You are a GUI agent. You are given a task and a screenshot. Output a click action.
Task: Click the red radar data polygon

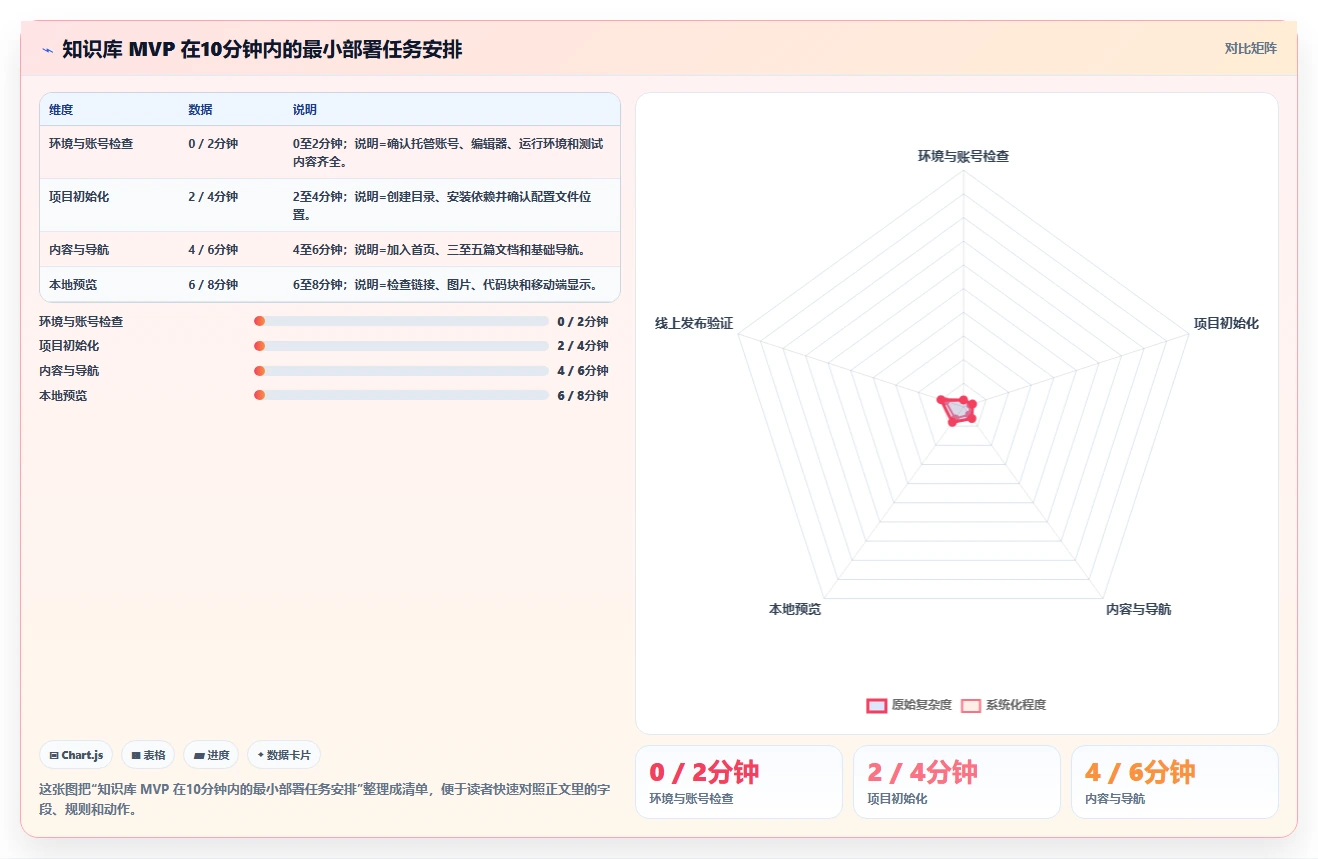(960, 410)
